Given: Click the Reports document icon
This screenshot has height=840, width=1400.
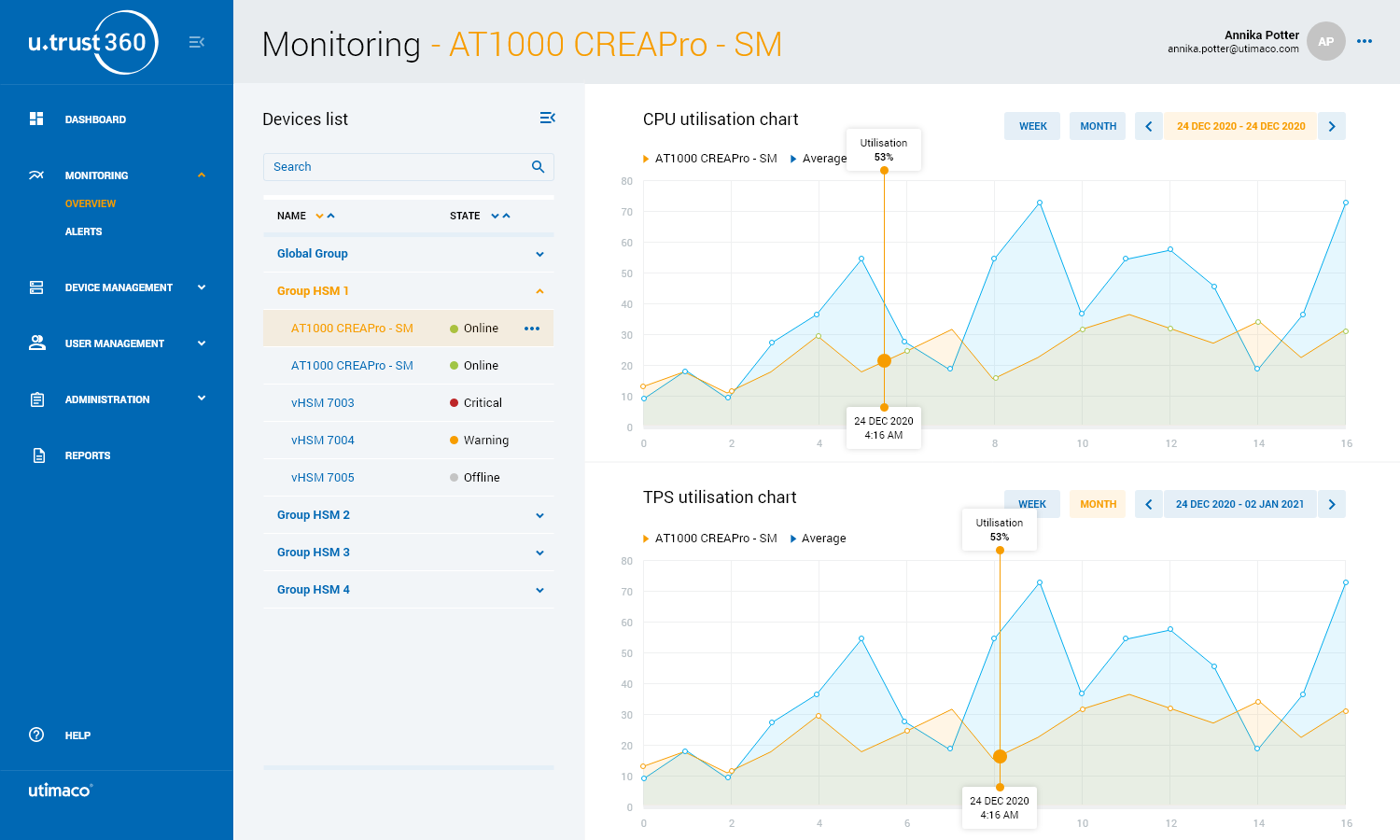Looking at the screenshot, I should coord(38,455).
